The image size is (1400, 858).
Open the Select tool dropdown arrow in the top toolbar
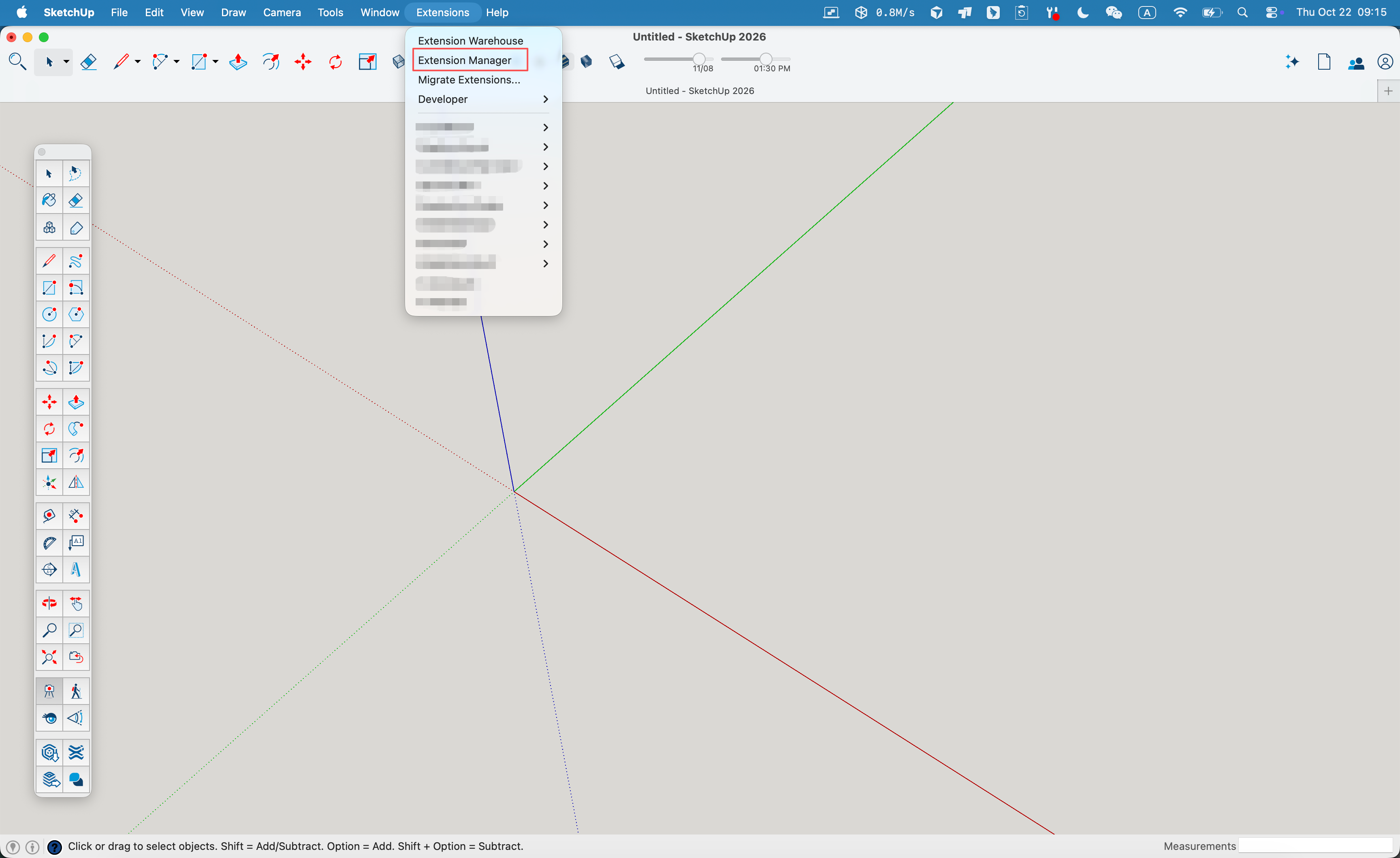66,61
